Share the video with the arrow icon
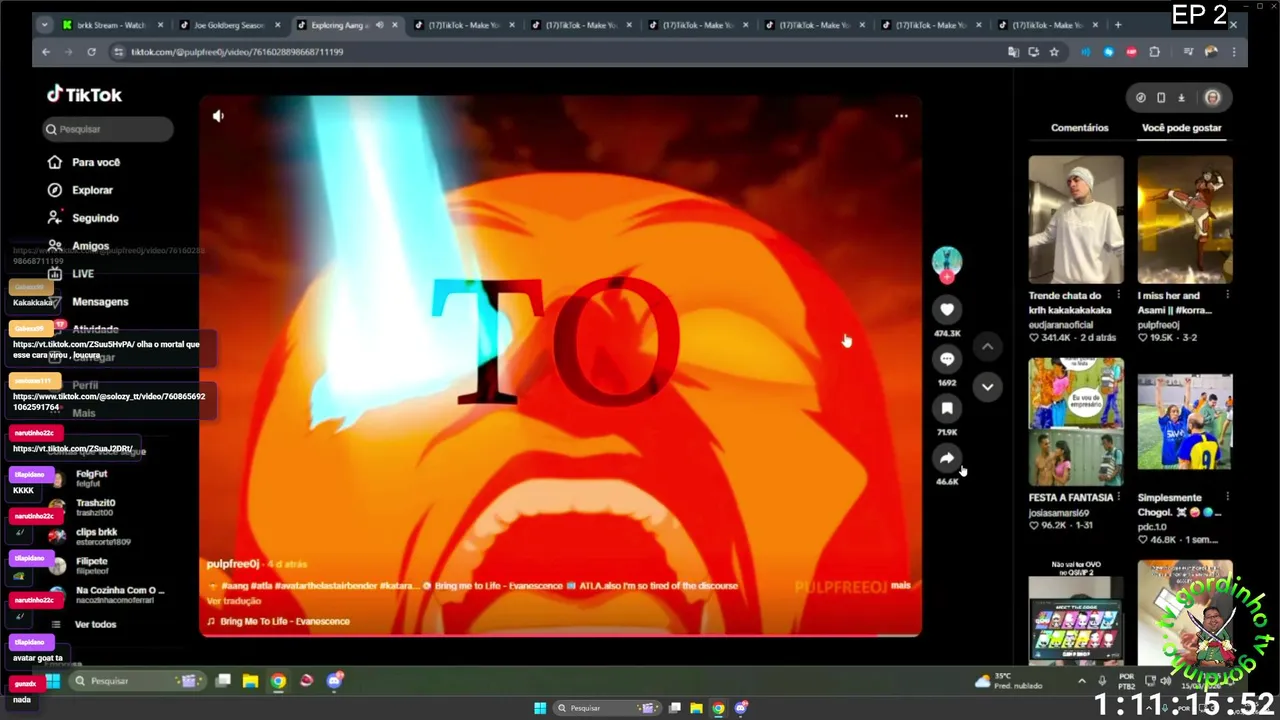The image size is (1280, 720). 947,458
